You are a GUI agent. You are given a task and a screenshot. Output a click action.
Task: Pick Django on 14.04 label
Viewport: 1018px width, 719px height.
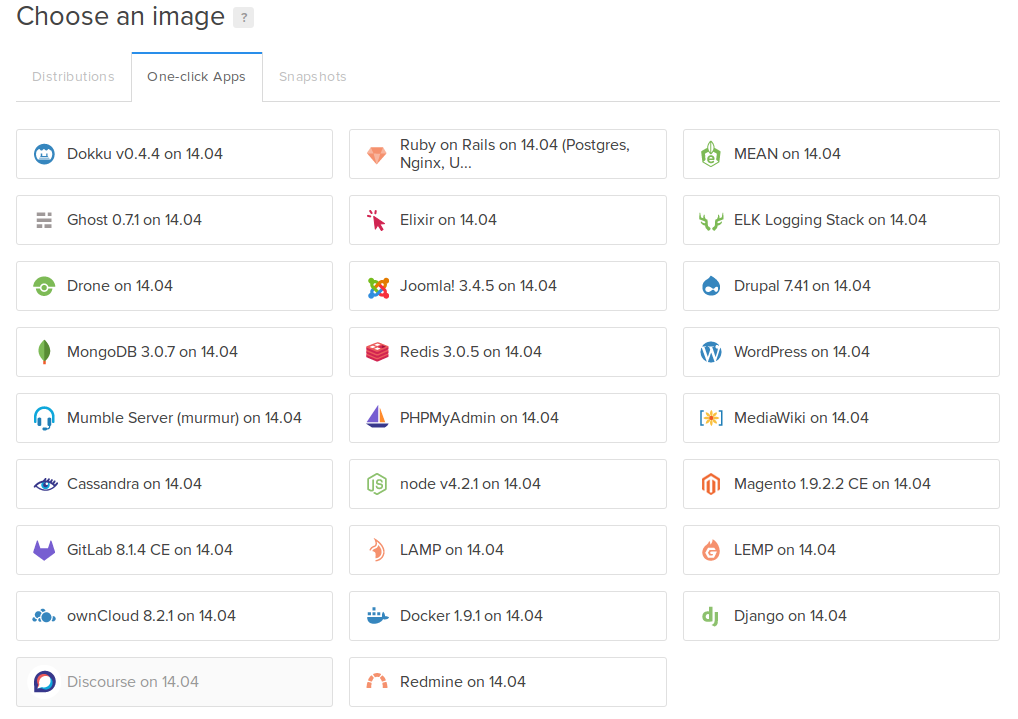(790, 616)
